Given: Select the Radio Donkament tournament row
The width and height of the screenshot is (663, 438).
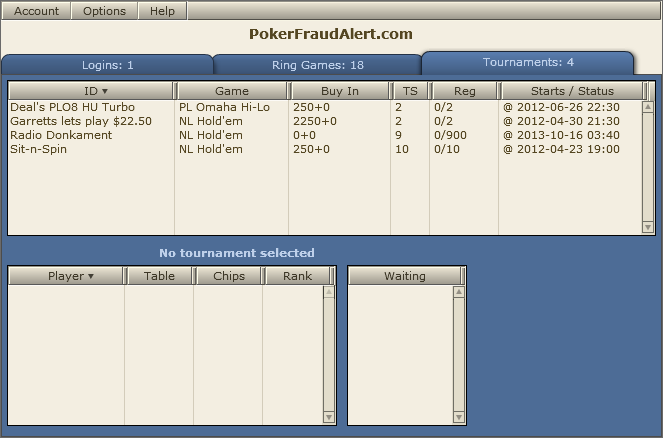Looking at the screenshot, I should coord(325,135).
